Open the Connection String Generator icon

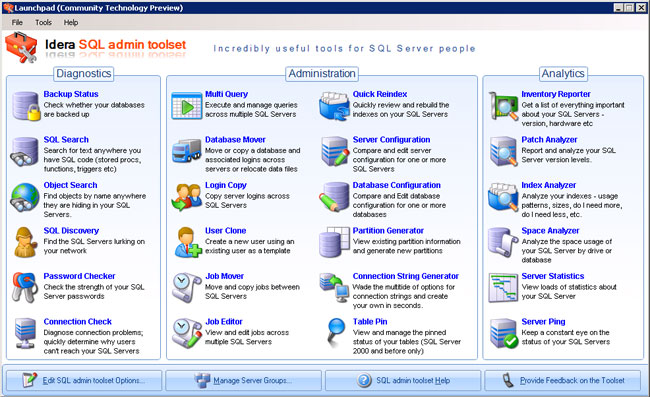coord(334,287)
